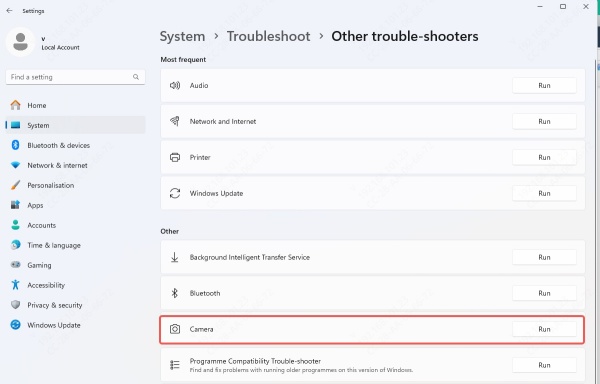Click the Home house icon in sidebar
This screenshot has width=600, height=384.
point(15,105)
